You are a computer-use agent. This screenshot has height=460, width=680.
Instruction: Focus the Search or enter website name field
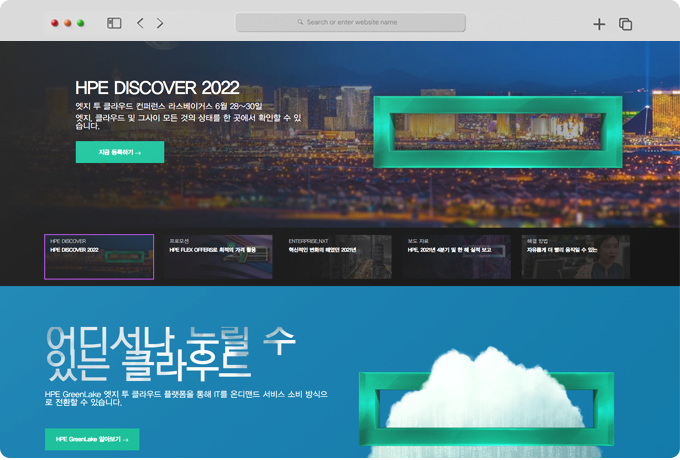(x=350, y=22)
